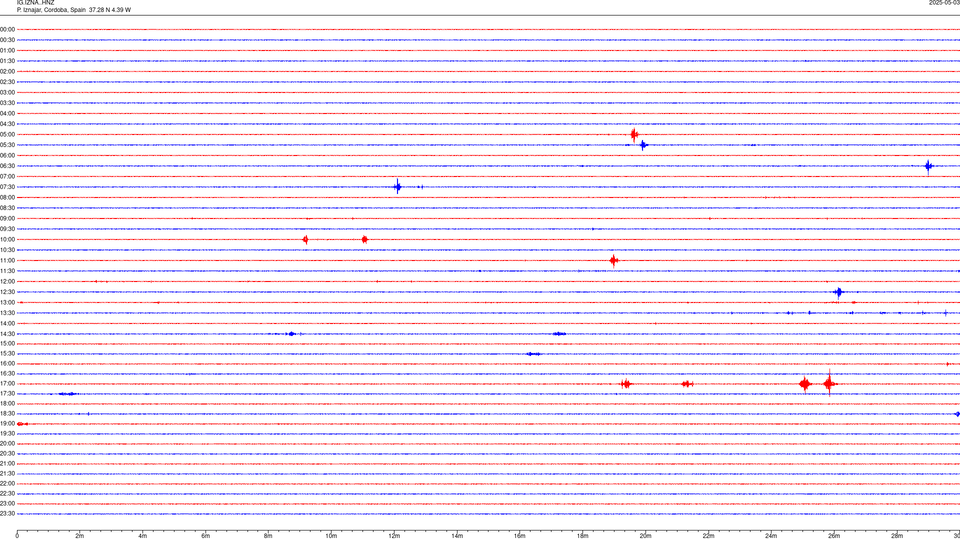Select the blue spike on the 06:30 trace
The height and width of the screenshot is (540, 960).
[929, 166]
